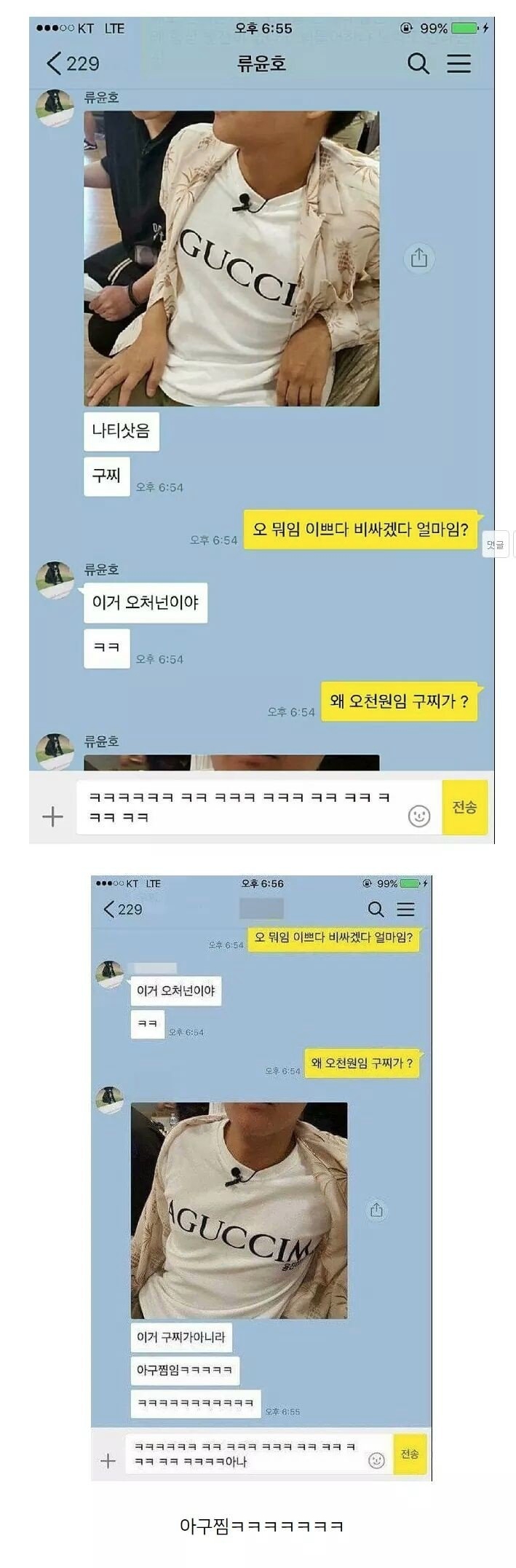Image resolution: width=516 pixels, height=1568 pixels.
Task: Open the hamburger menu in lower screenshot
Action: point(405,909)
